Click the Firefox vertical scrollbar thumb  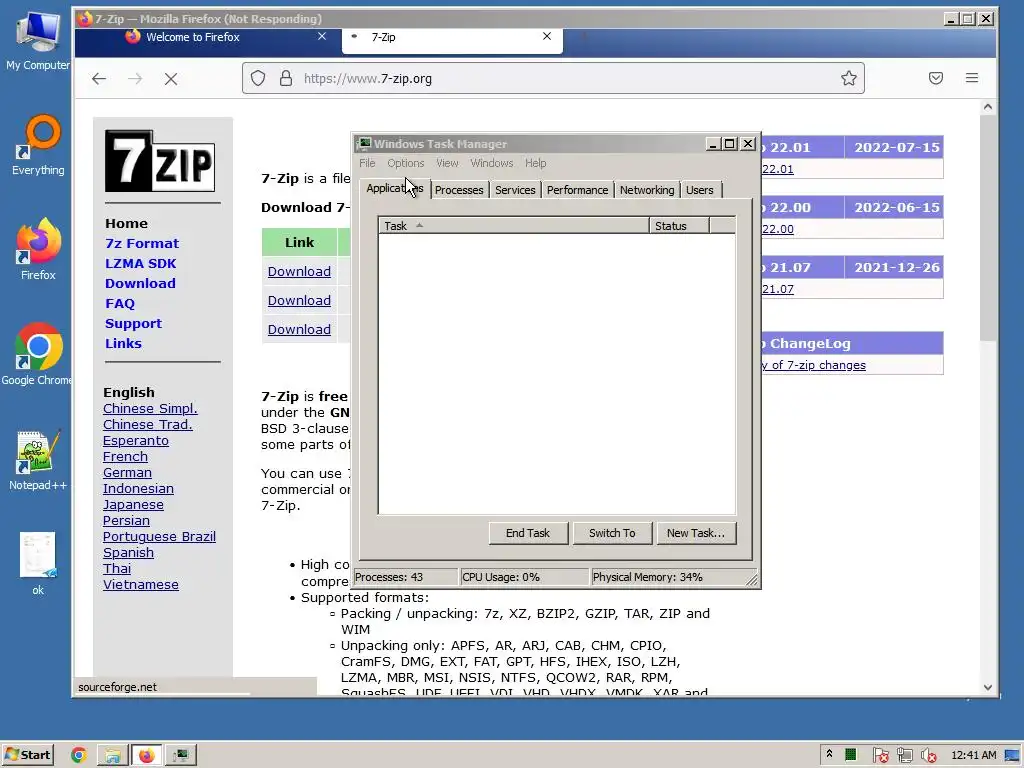pos(987,229)
